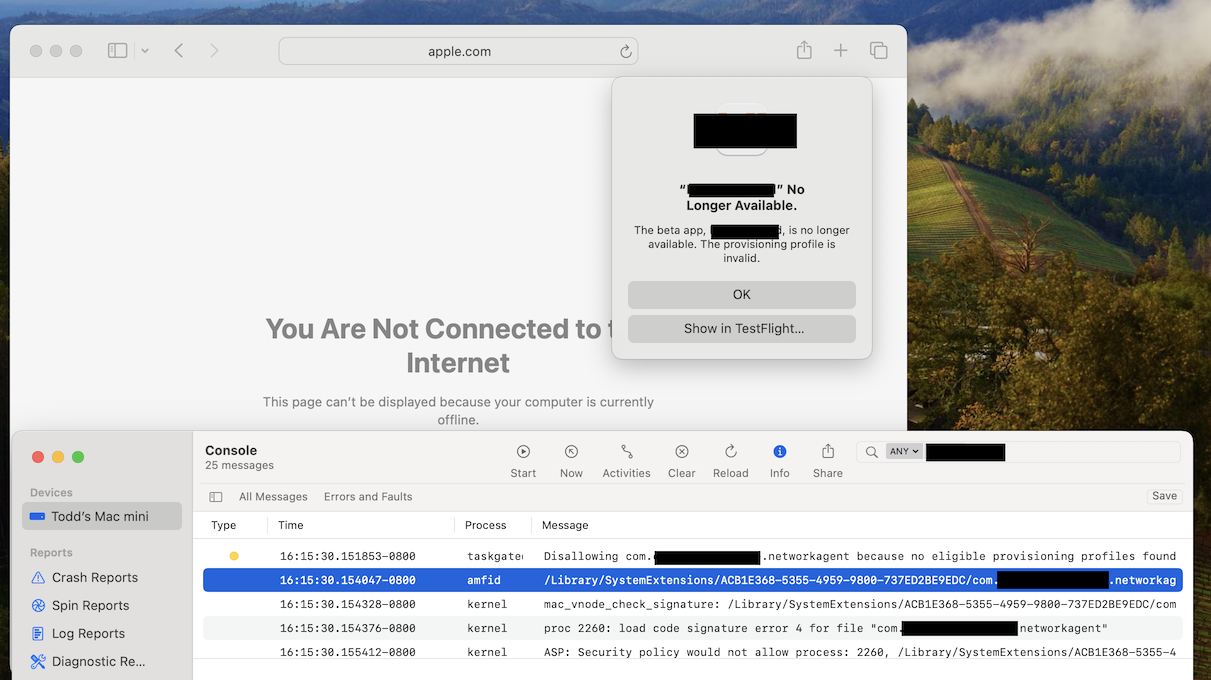
Task: Click timestamp 16:15:30.154328-0800
Action: (x=347, y=604)
